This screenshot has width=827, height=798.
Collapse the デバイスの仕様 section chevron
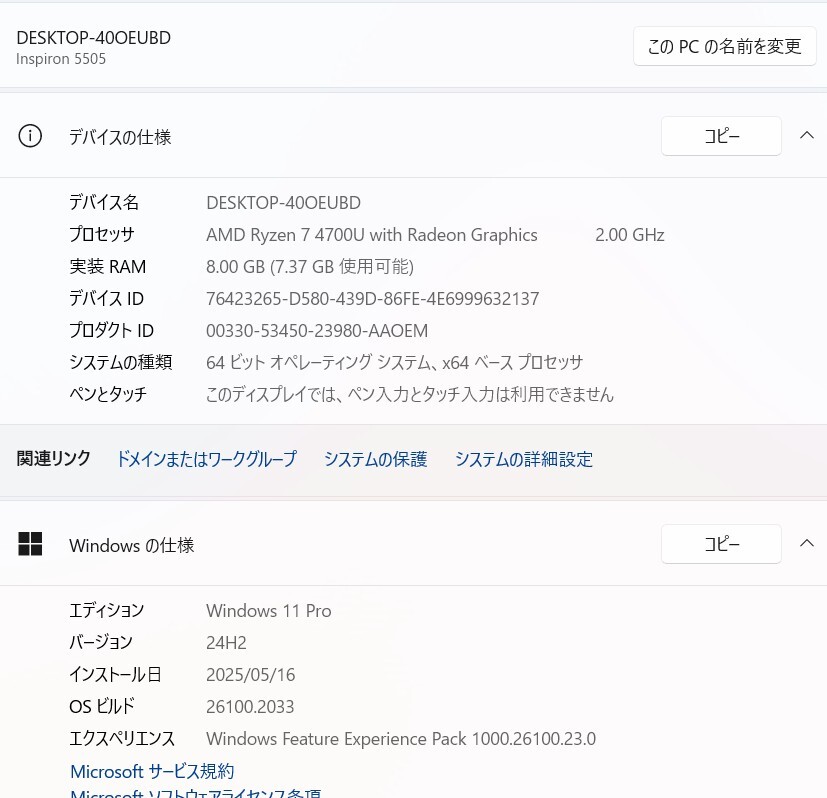(x=806, y=136)
